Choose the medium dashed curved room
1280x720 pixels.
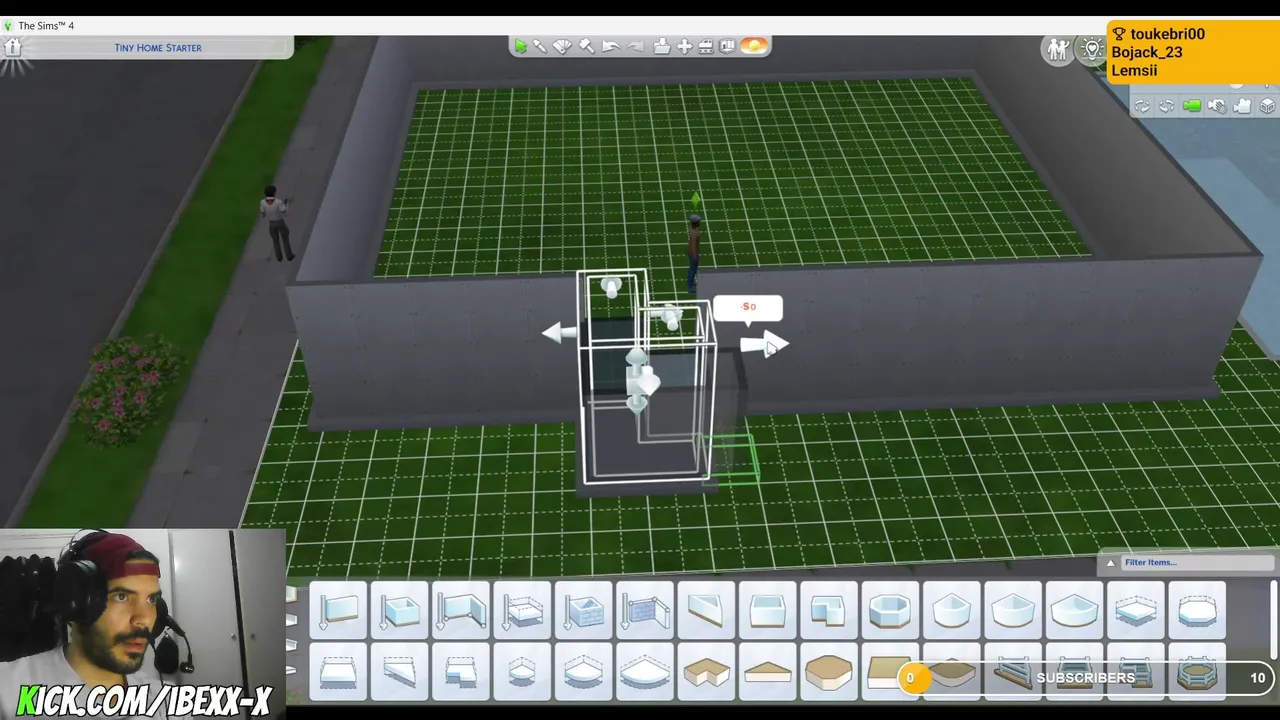coord(584,672)
